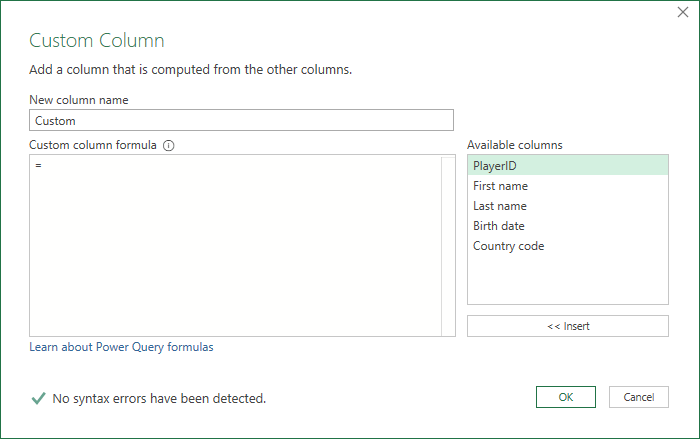Select Birth date column
This screenshot has height=439, width=700.
[568, 226]
